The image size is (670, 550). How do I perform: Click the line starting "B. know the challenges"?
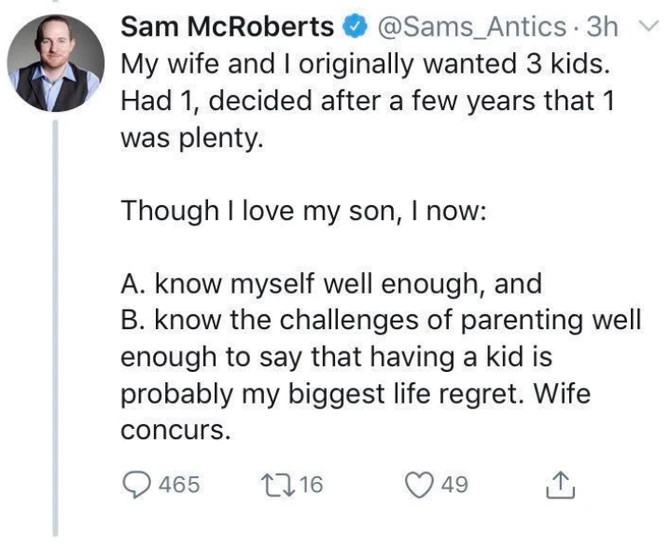click(379, 321)
